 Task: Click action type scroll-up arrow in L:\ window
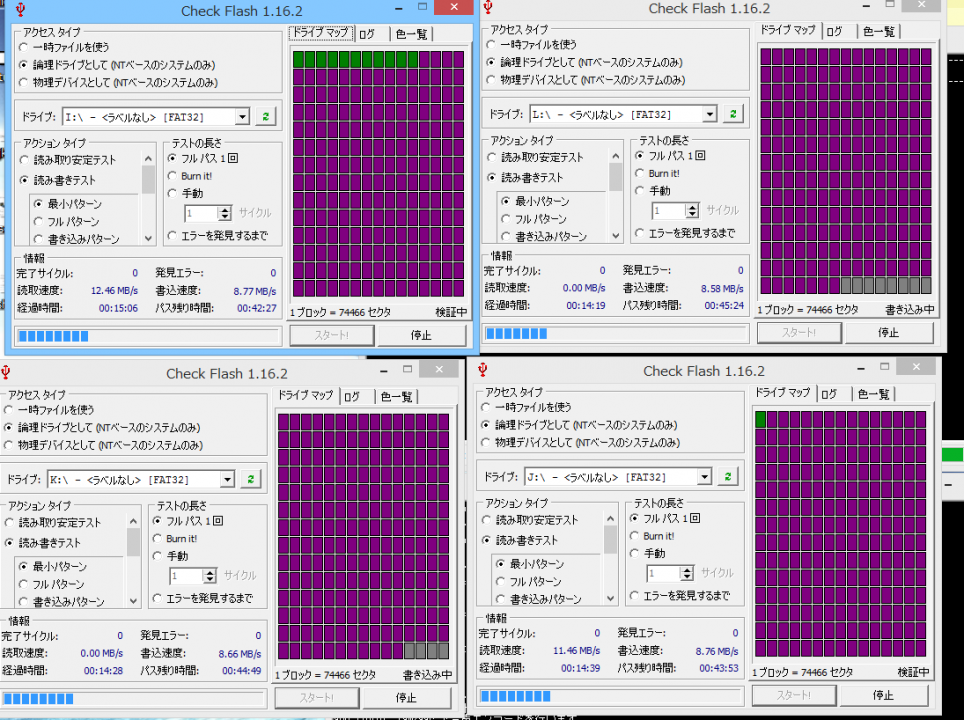615,156
